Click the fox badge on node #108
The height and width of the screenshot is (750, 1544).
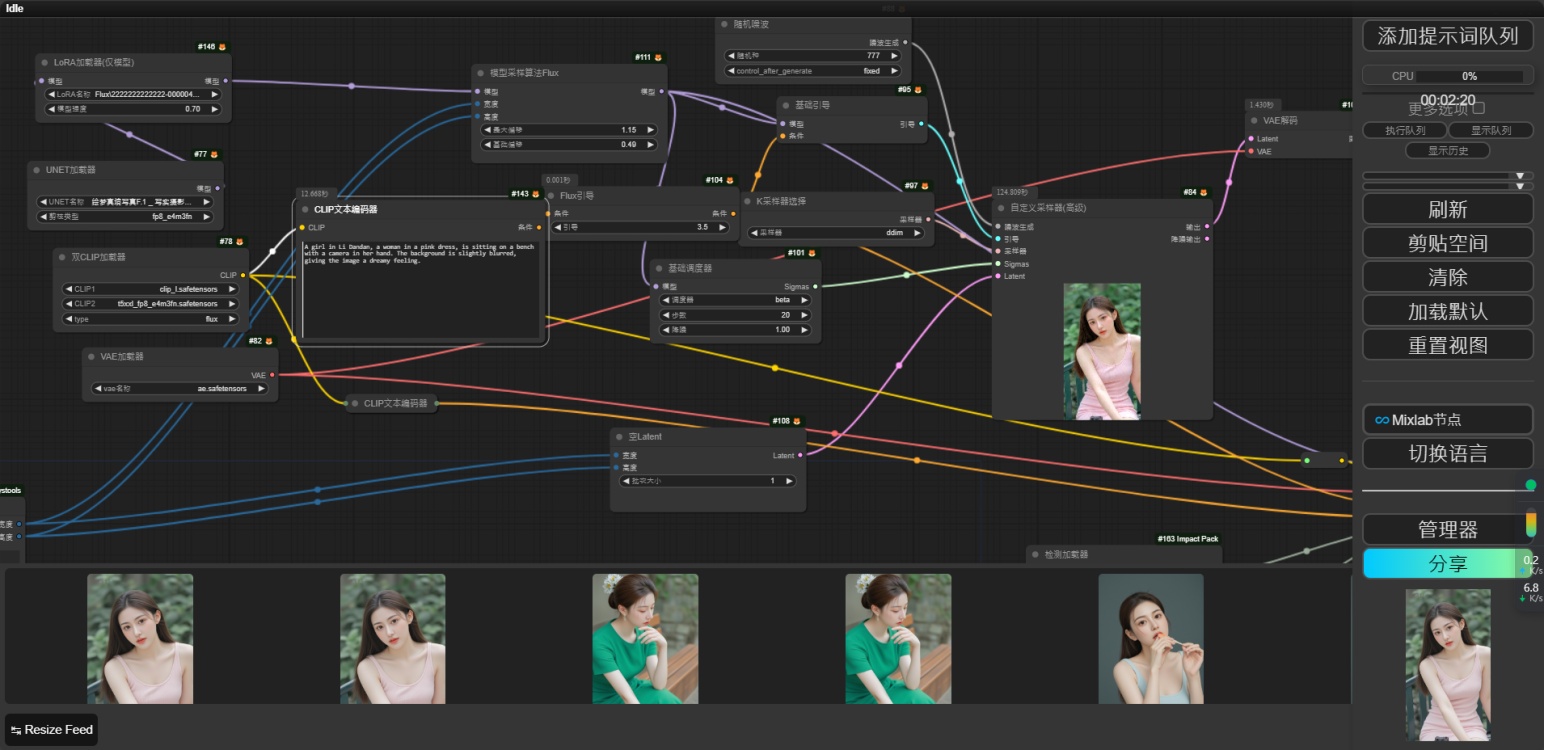797,421
